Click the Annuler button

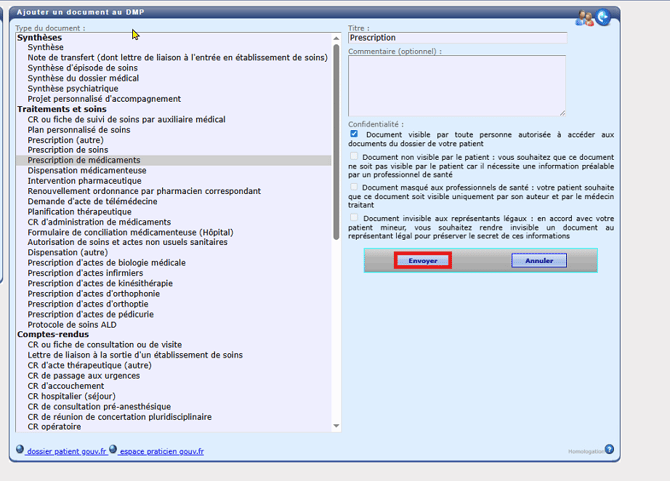coord(539,261)
